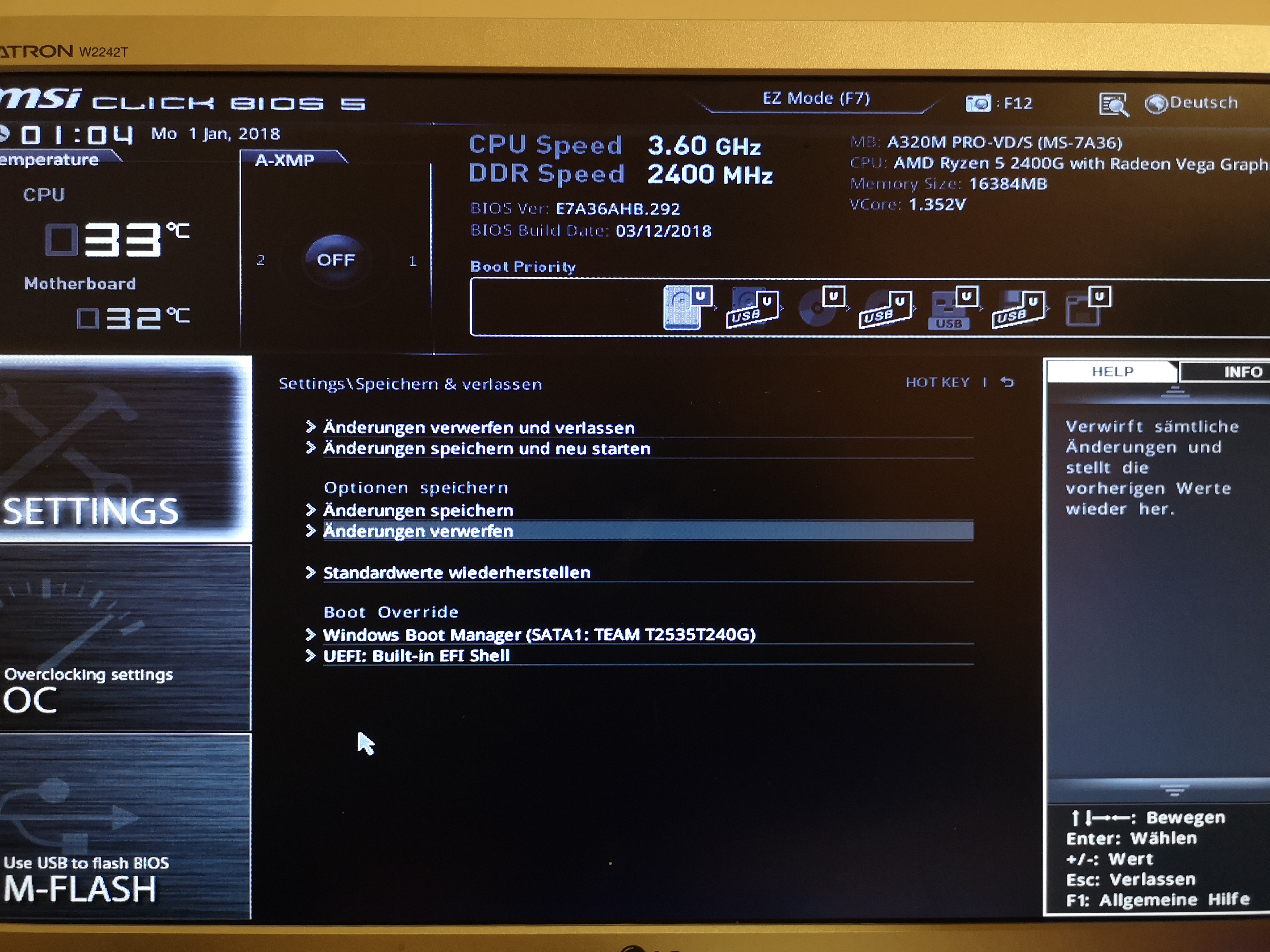Toggle the A-XMP OFF button

(x=336, y=260)
